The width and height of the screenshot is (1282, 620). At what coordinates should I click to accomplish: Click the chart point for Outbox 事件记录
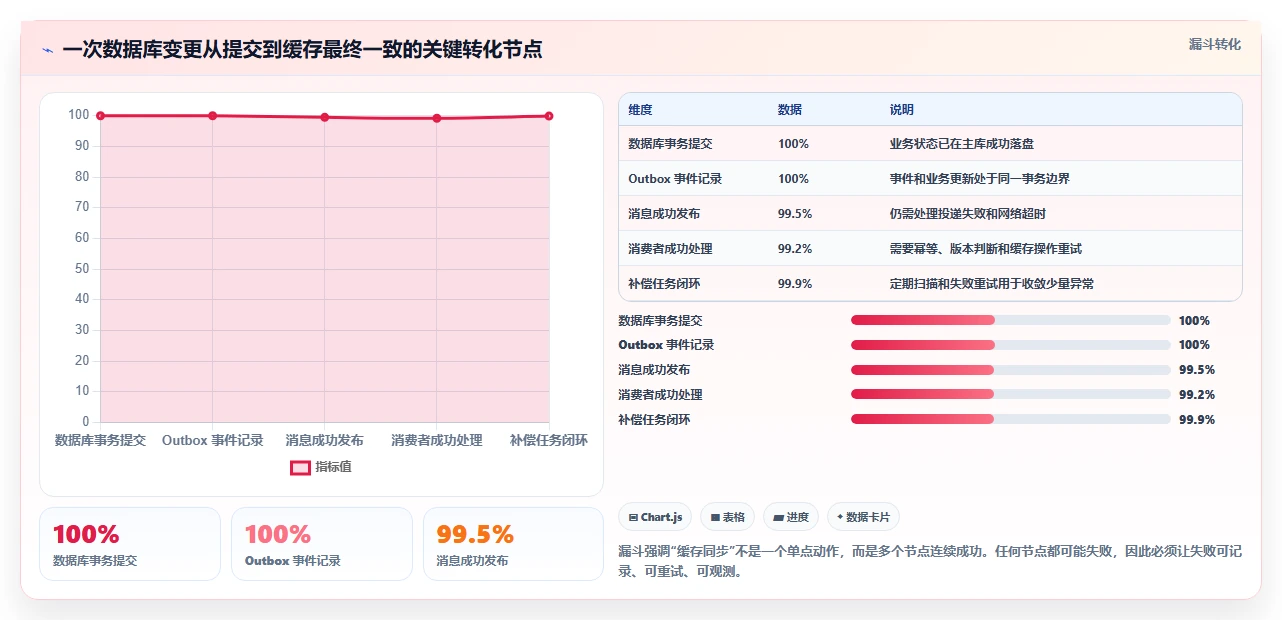pos(213,116)
